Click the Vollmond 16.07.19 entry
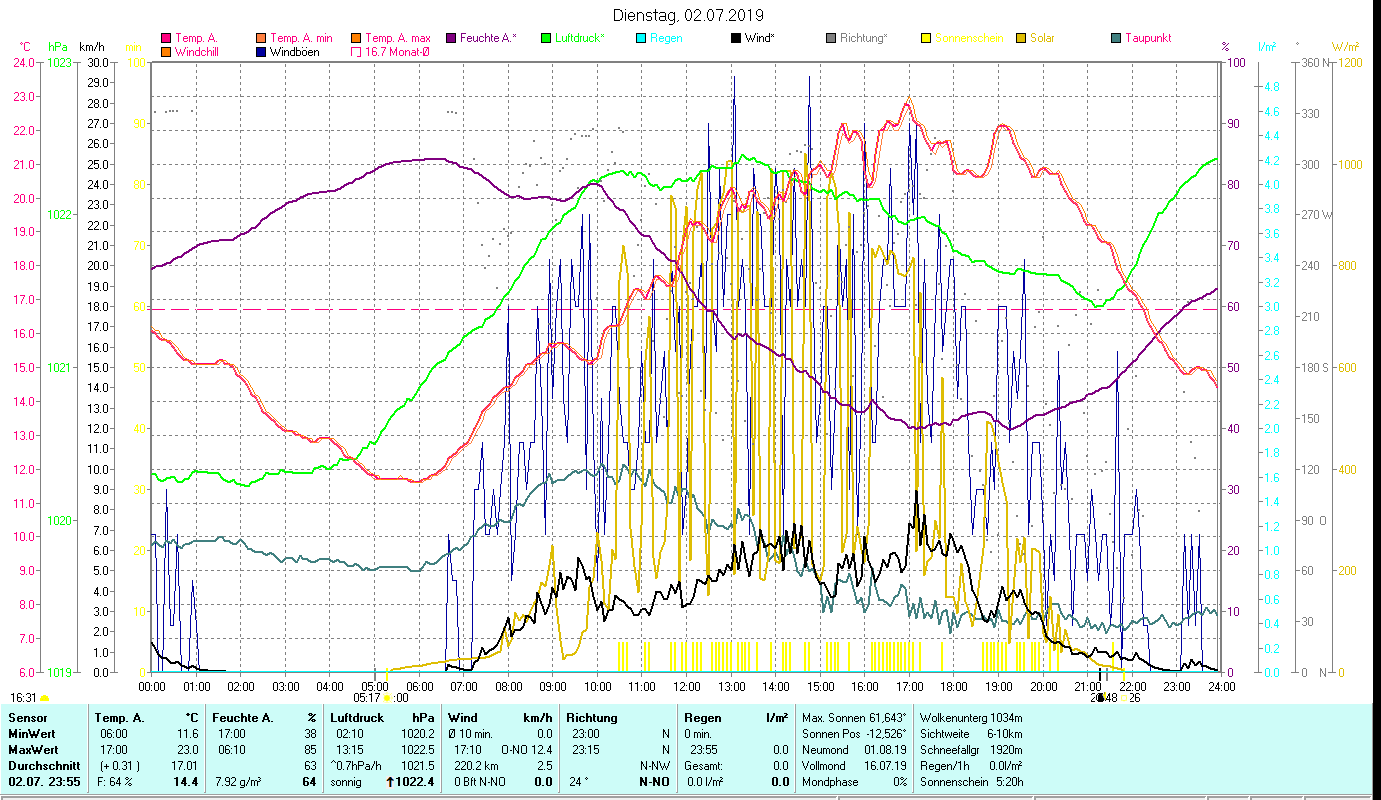Image resolution: width=1381 pixels, height=800 pixels. click(854, 766)
